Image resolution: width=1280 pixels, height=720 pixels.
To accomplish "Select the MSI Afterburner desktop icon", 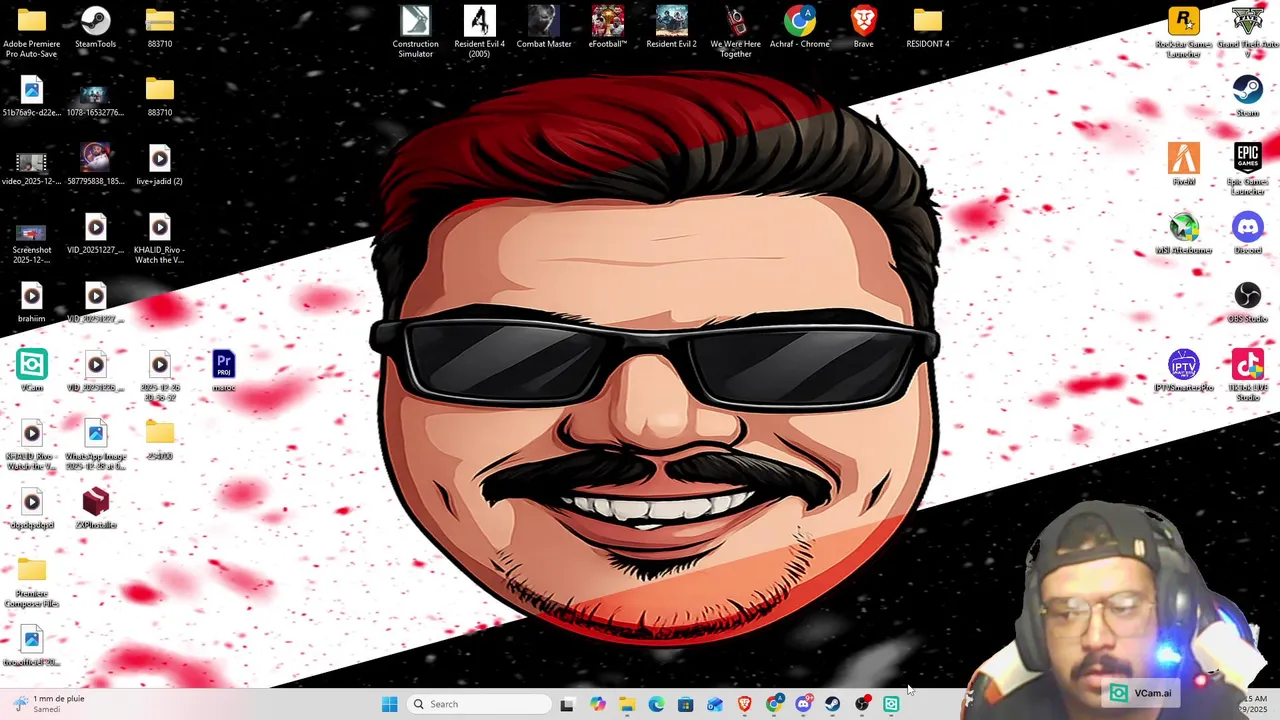I will (x=1184, y=233).
